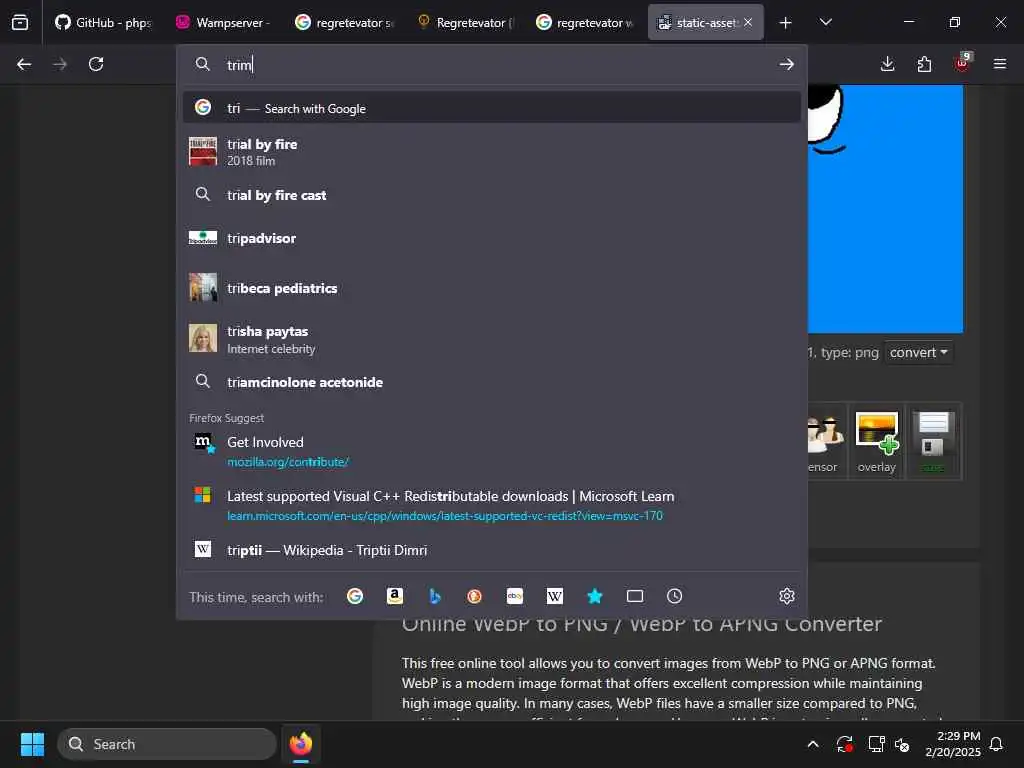Search this time with DuckDuckGo
Image resolution: width=1024 pixels, height=768 pixels.
click(475, 596)
